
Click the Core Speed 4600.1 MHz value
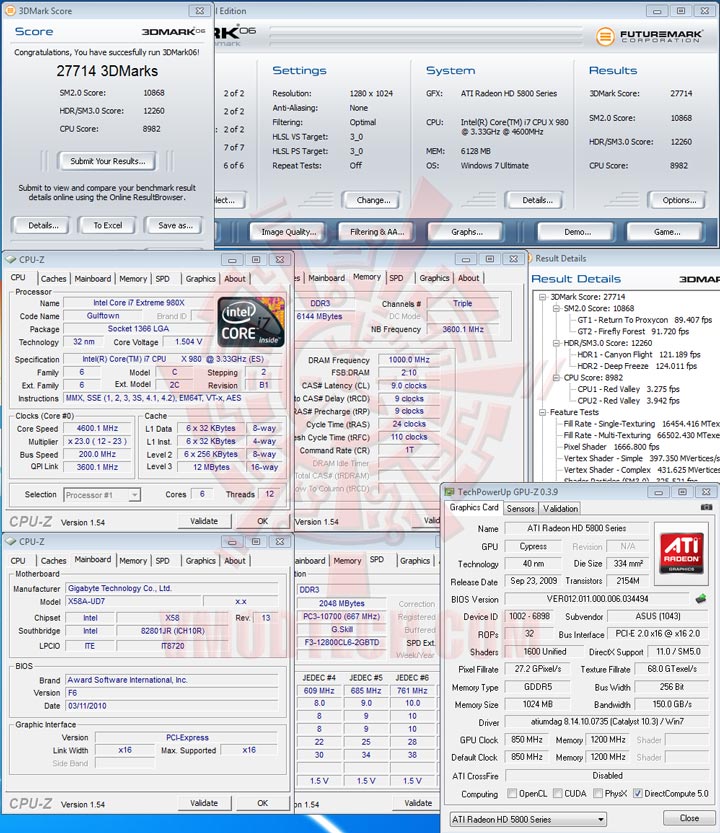tap(97, 428)
